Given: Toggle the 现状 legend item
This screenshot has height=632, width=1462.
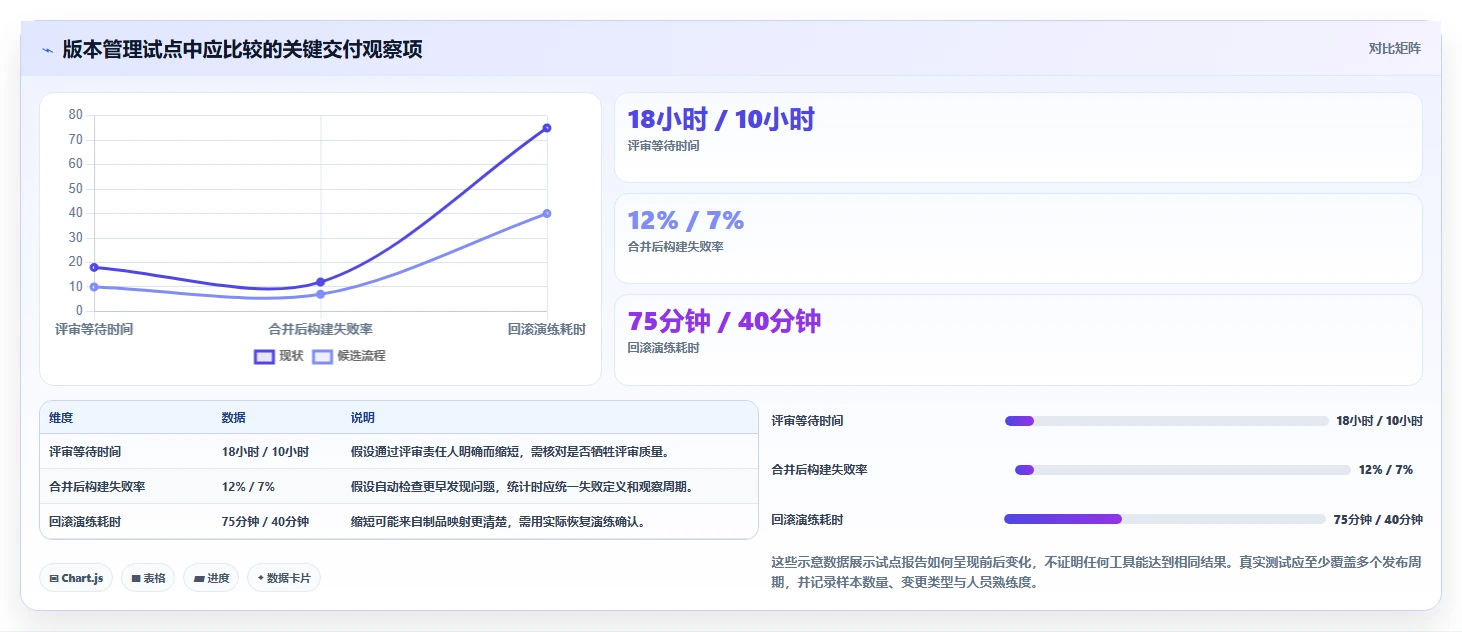Looking at the screenshot, I should 279,356.
